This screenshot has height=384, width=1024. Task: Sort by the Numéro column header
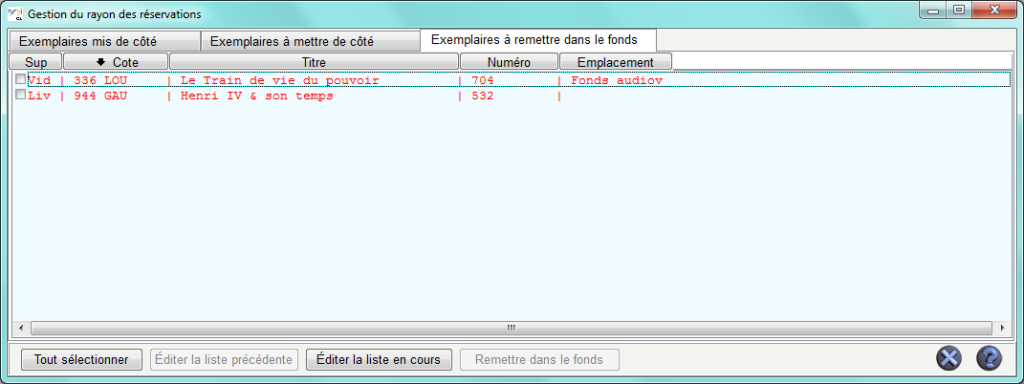point(509,61)
